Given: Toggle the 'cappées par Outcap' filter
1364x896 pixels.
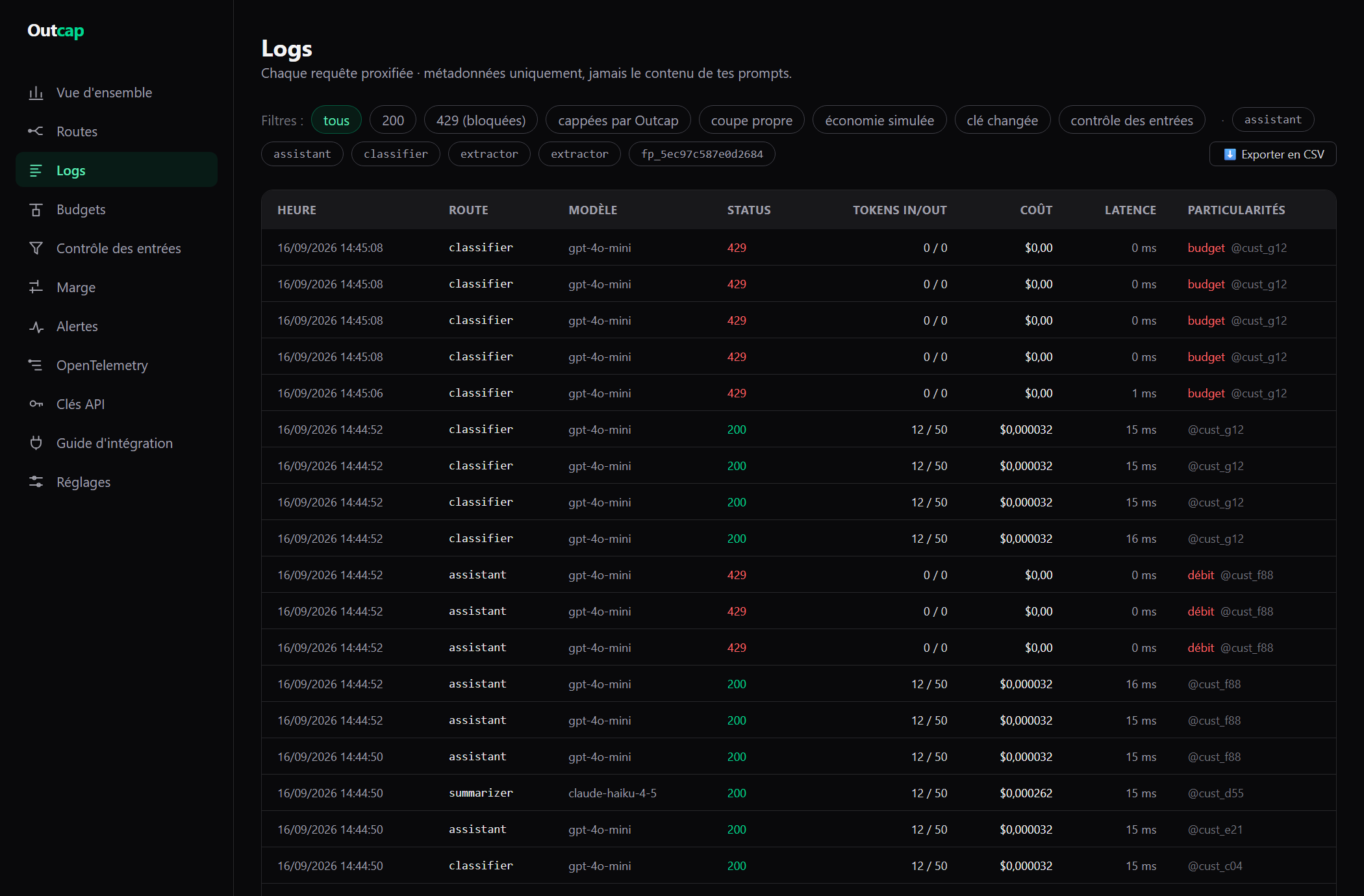Looking at the screenshot, I should (618, 120).
